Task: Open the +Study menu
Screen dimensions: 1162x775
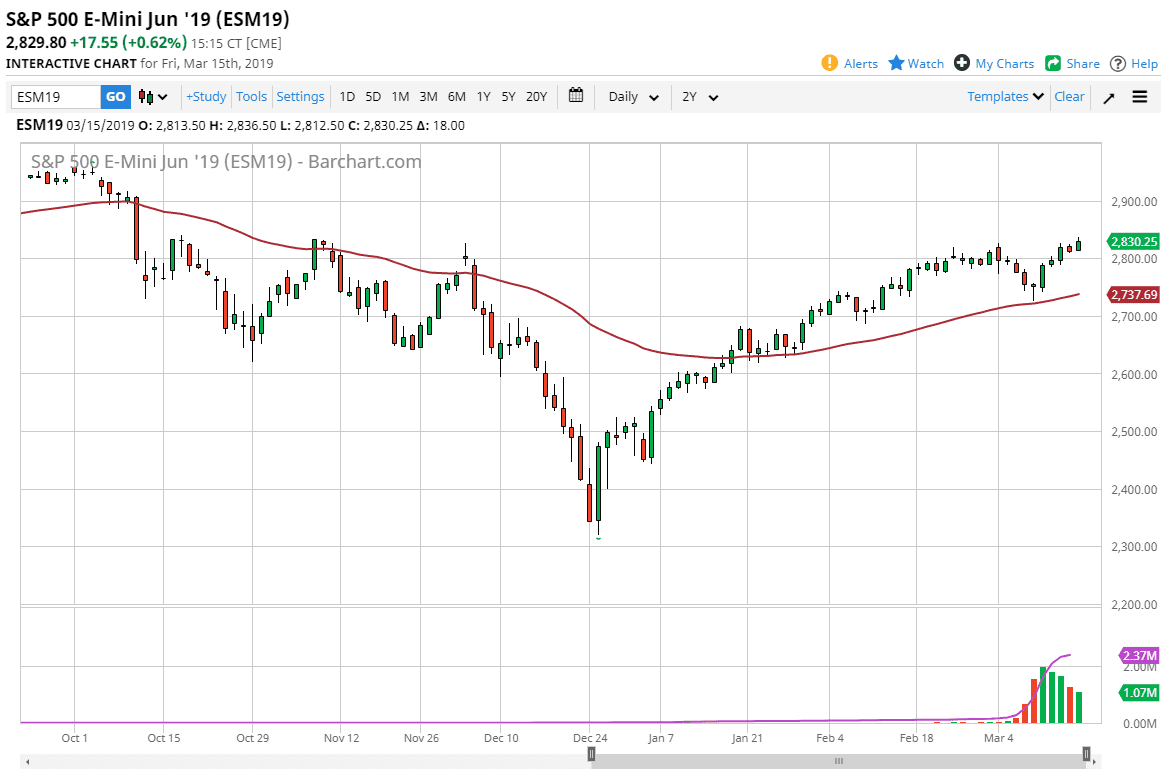Action: 206,96
